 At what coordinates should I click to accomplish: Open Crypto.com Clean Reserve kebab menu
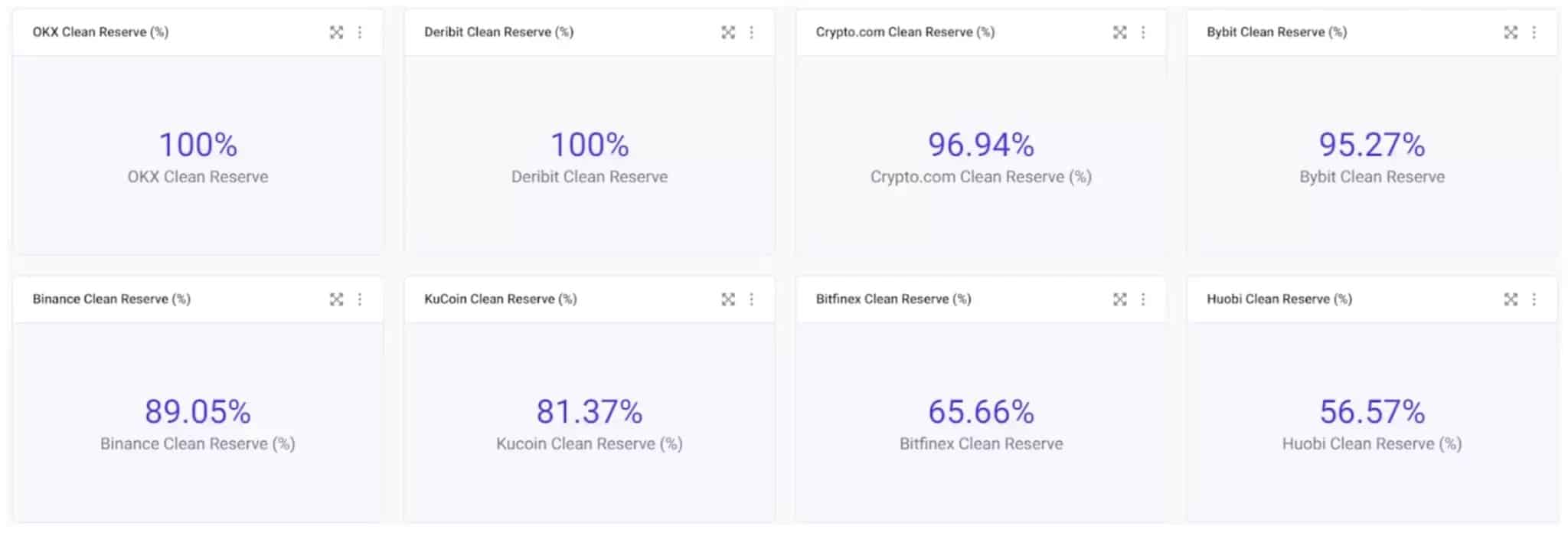[x=1143, y=32]
